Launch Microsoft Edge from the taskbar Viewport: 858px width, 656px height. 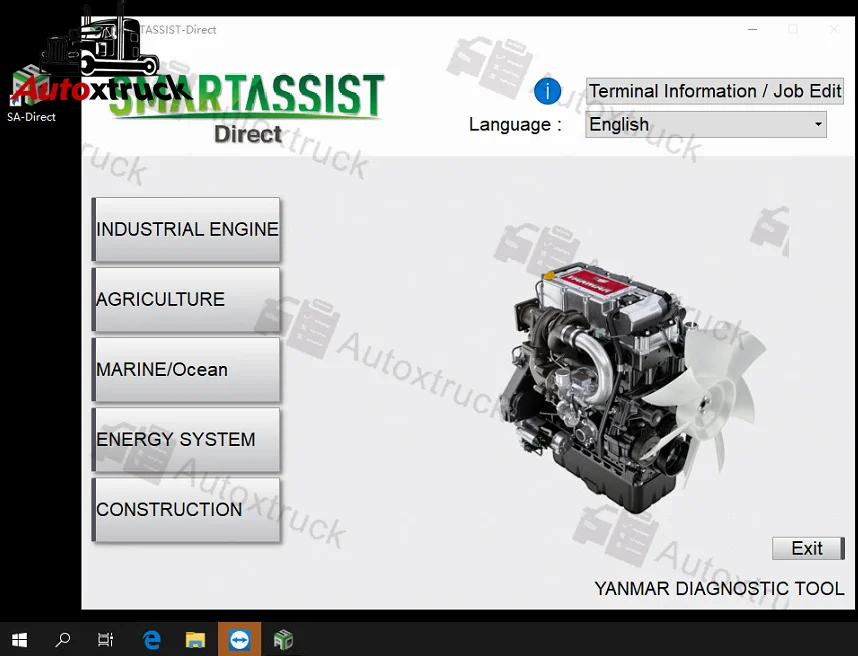pyautogui.click(x=151, y=639)
